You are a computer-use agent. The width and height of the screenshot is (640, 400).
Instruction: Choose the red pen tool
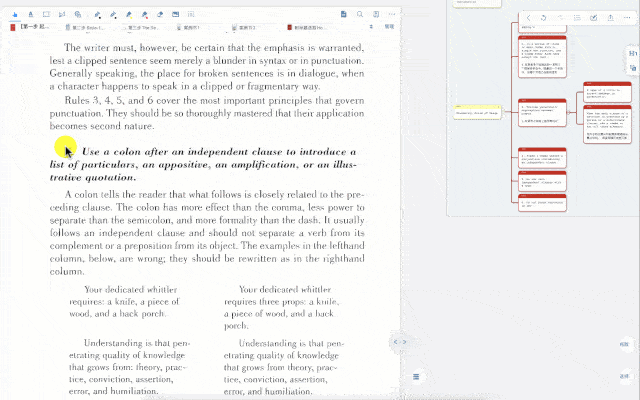(144, 15)
